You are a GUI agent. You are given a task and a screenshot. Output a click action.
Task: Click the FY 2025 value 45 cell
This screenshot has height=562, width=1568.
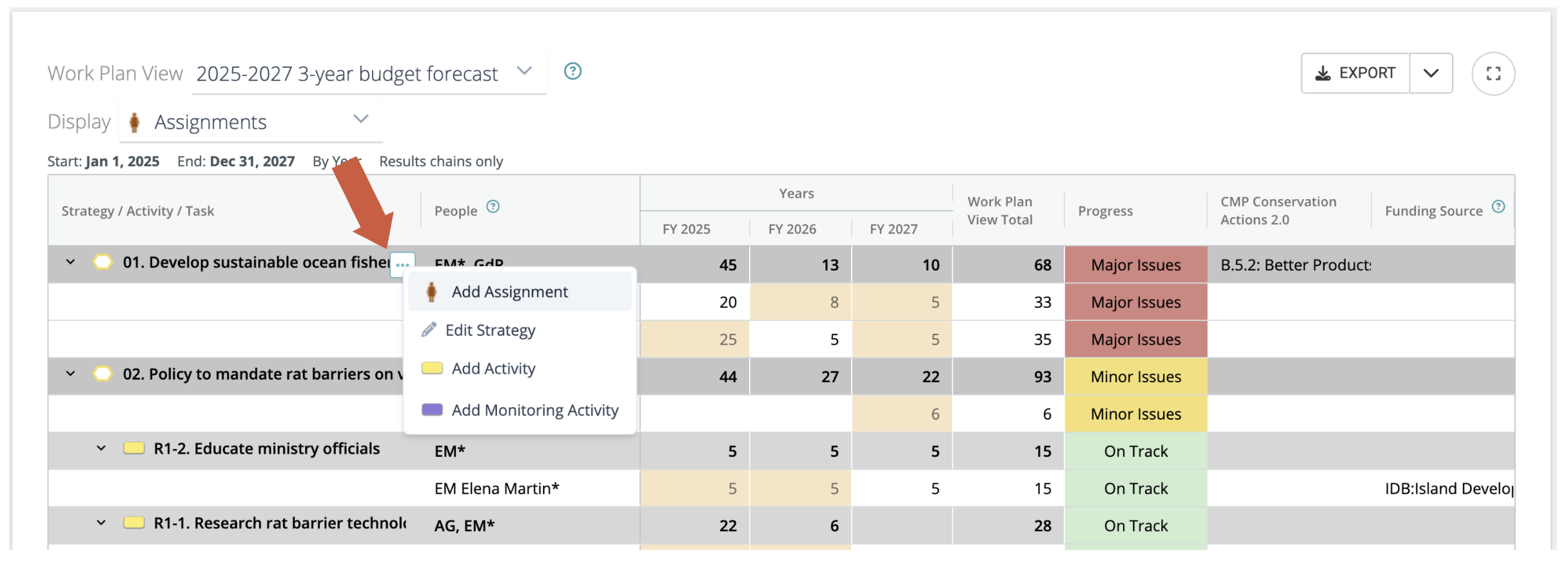tap(695, 265)
